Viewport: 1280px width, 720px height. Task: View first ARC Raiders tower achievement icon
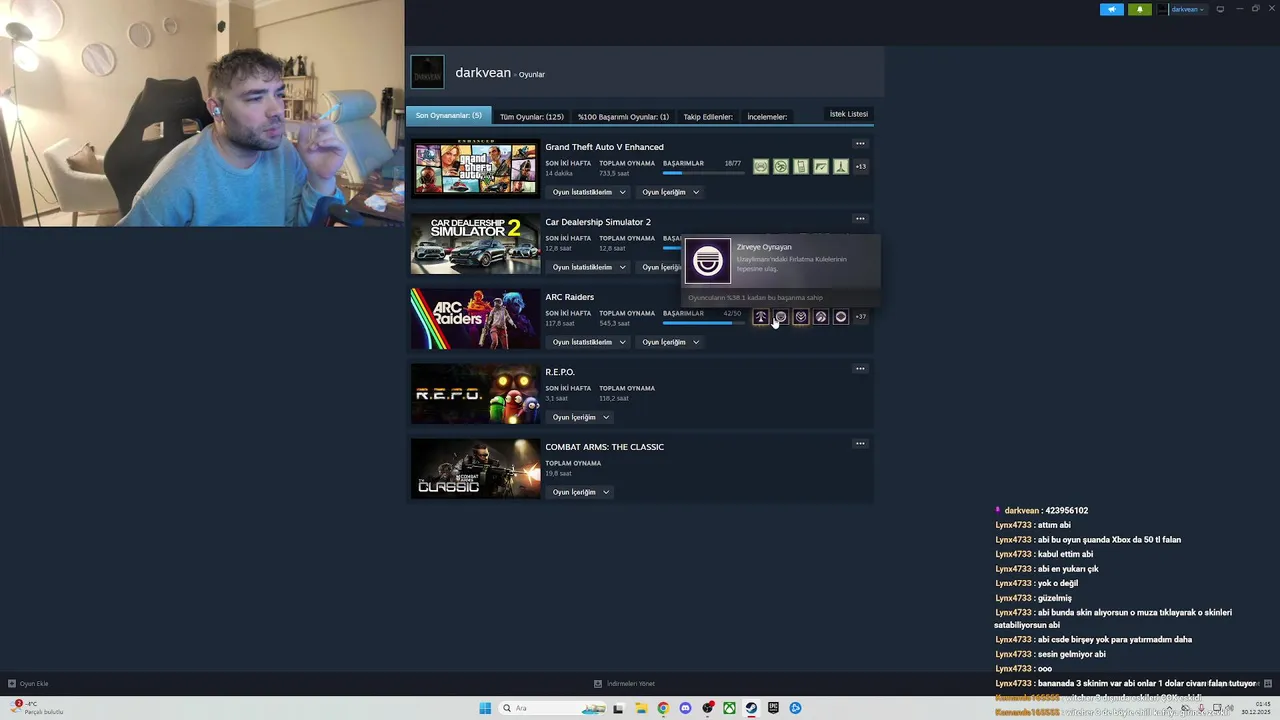tap(761, 317)
